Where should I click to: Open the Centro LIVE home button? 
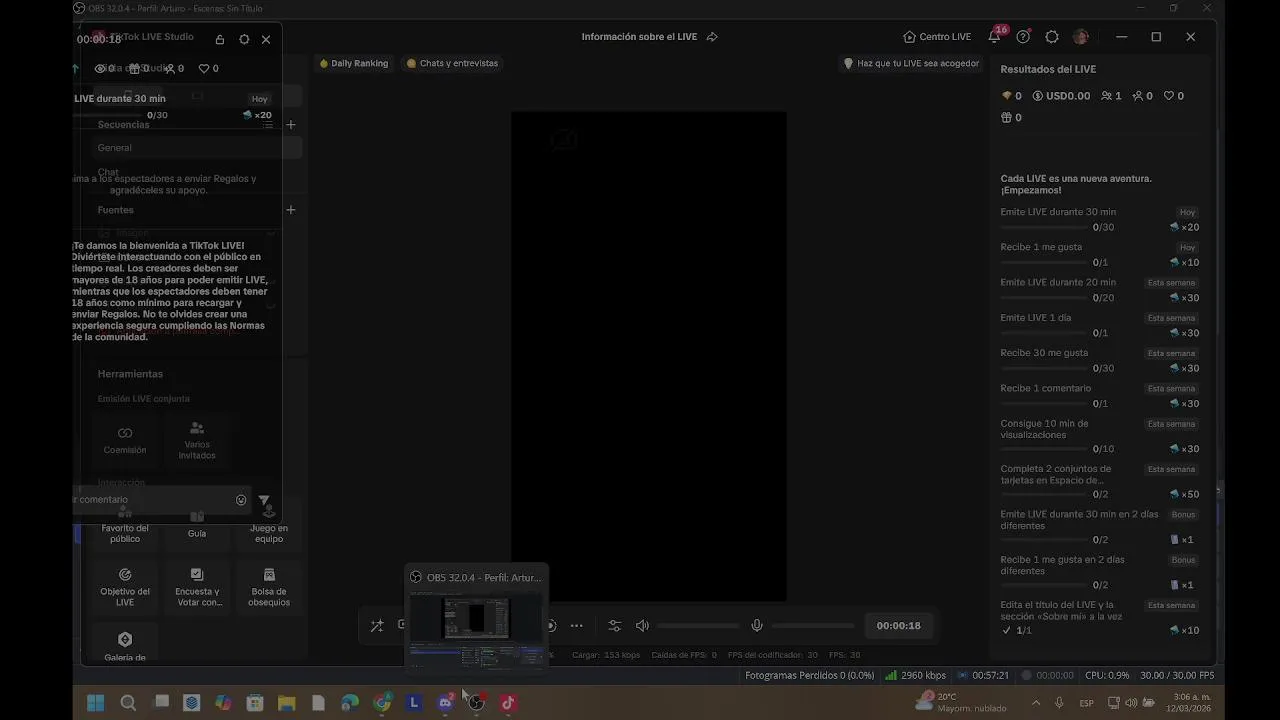(x=937, y=37)
